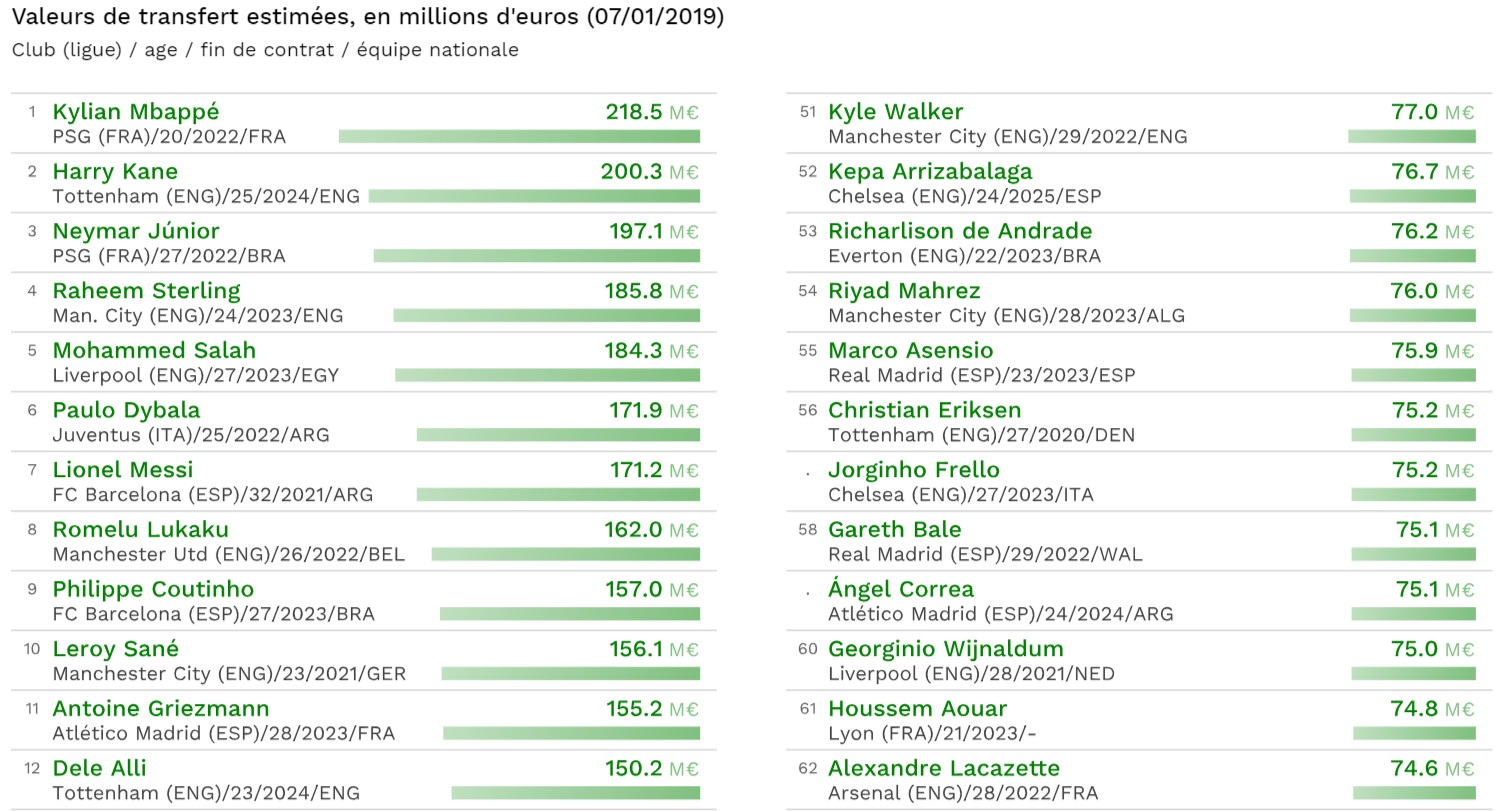This screenshot has height=811, width=1503.
Task: Click Dele Alli's name
Action: (99, 769)
